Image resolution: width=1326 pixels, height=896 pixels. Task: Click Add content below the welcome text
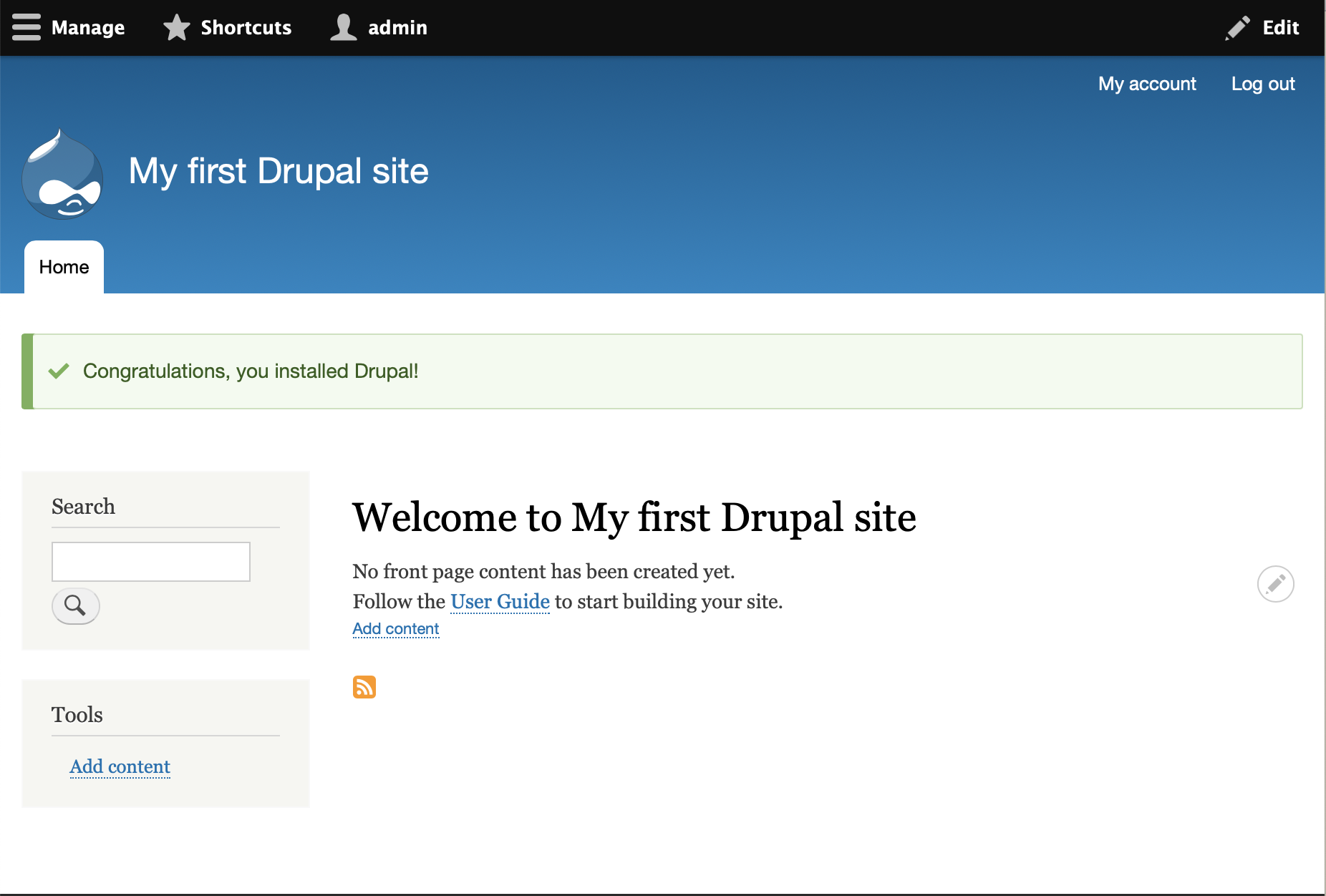pos(396,629)
